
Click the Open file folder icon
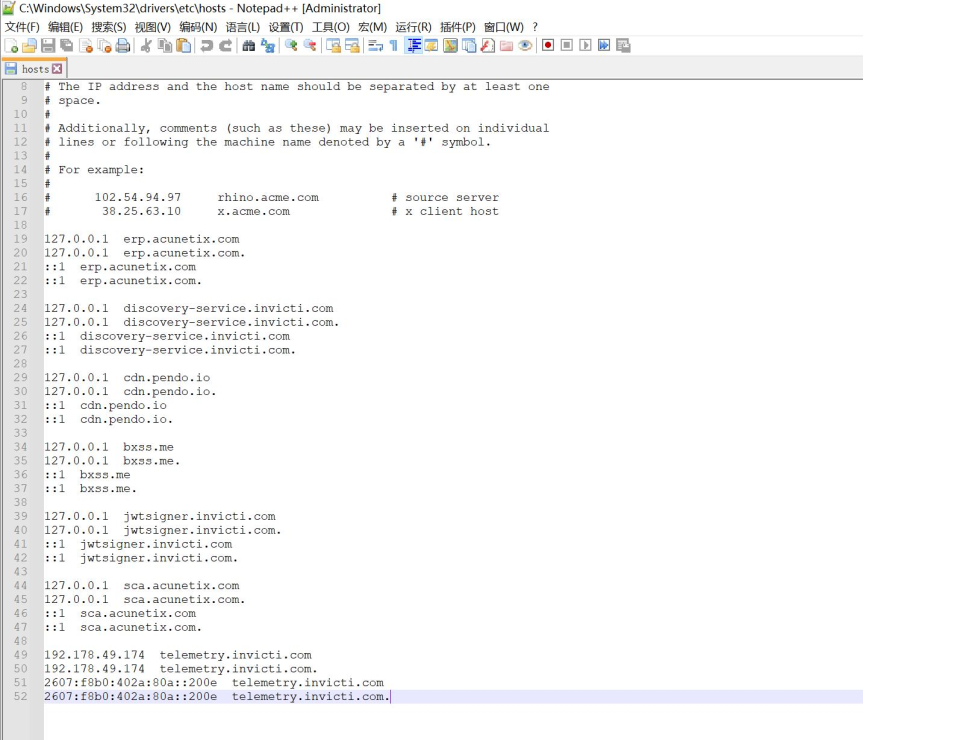click(30, 46)
